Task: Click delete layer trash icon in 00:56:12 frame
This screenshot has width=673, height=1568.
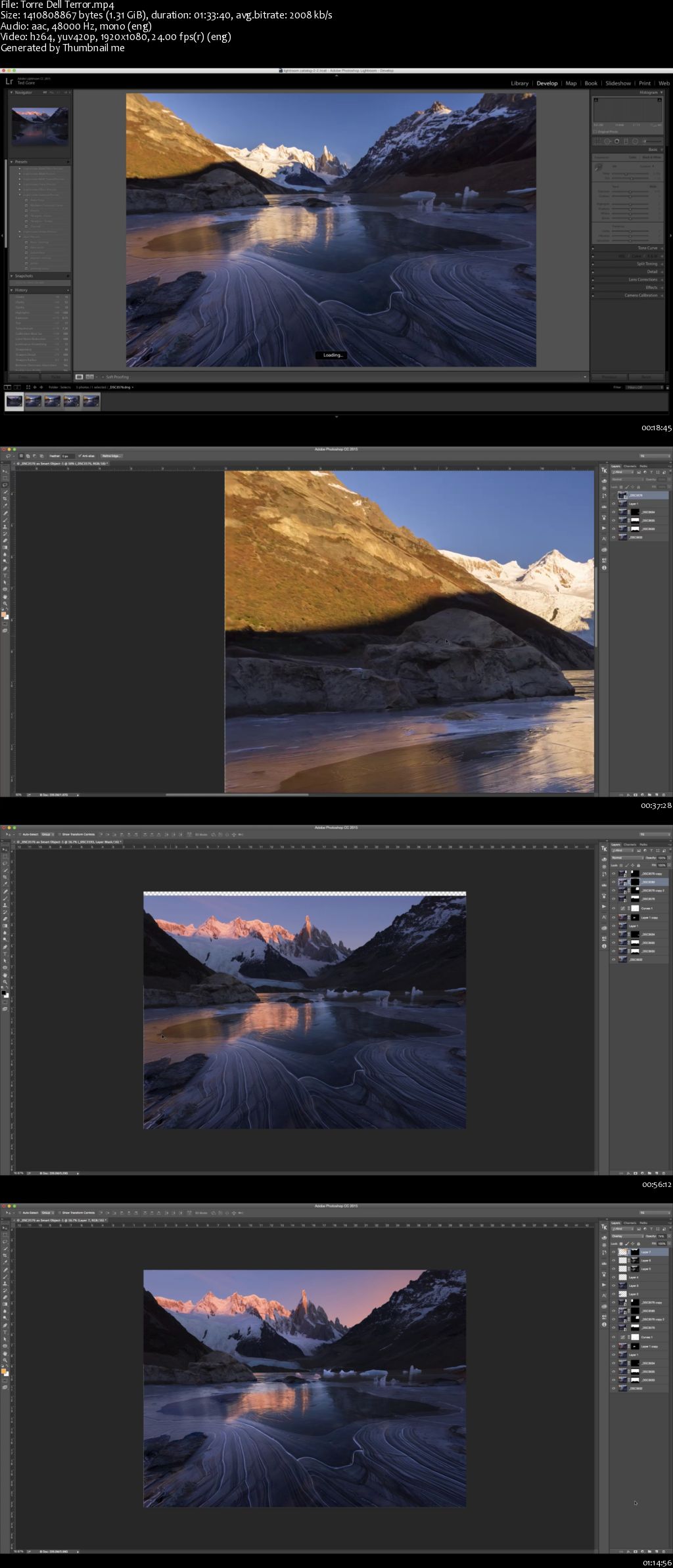Action: [664, 1173]
